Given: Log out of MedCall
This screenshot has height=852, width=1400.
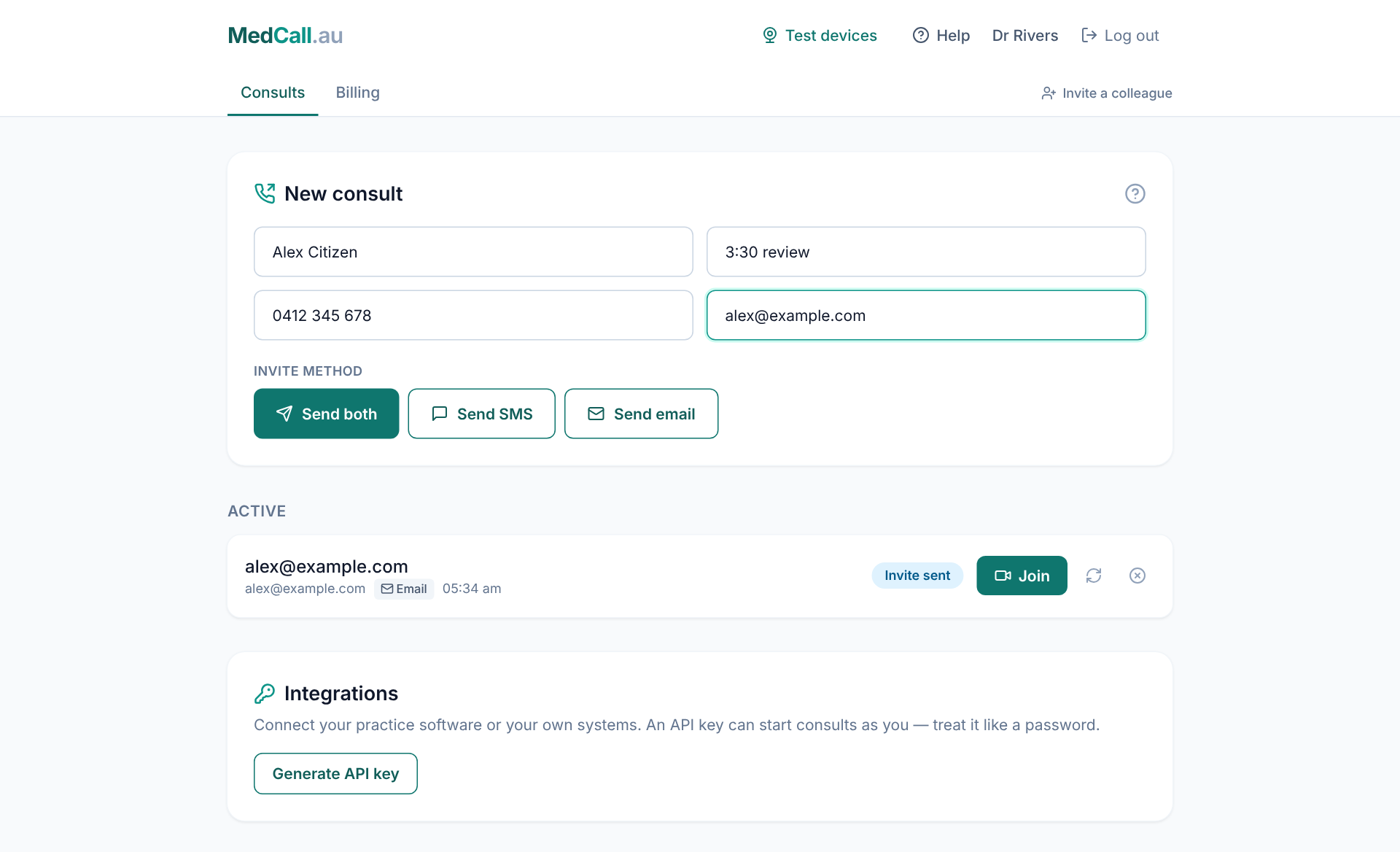Looking at the screenshot, I should pos(1120,35).
